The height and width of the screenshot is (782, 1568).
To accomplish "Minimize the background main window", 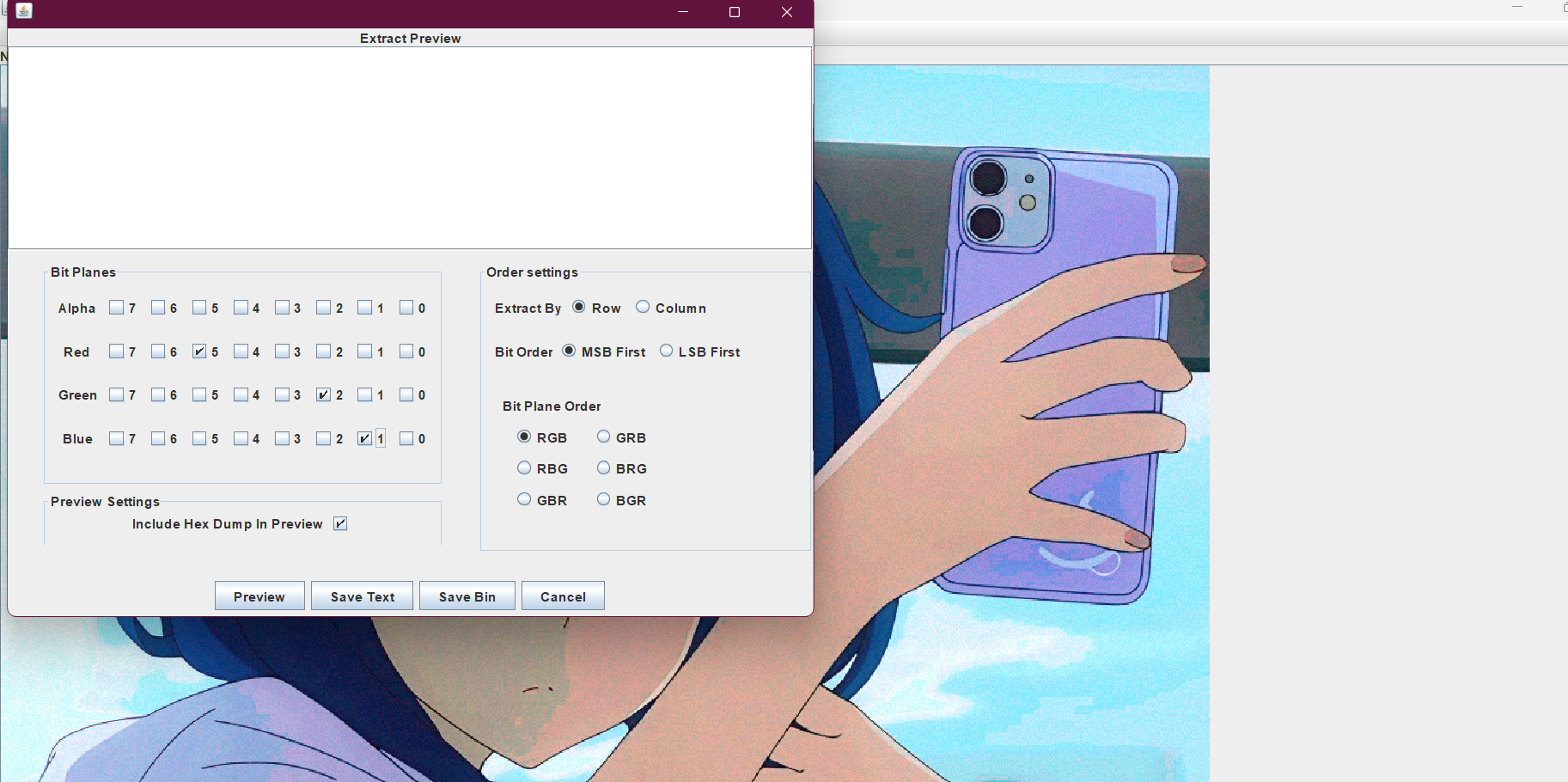I will [1517, 7].
